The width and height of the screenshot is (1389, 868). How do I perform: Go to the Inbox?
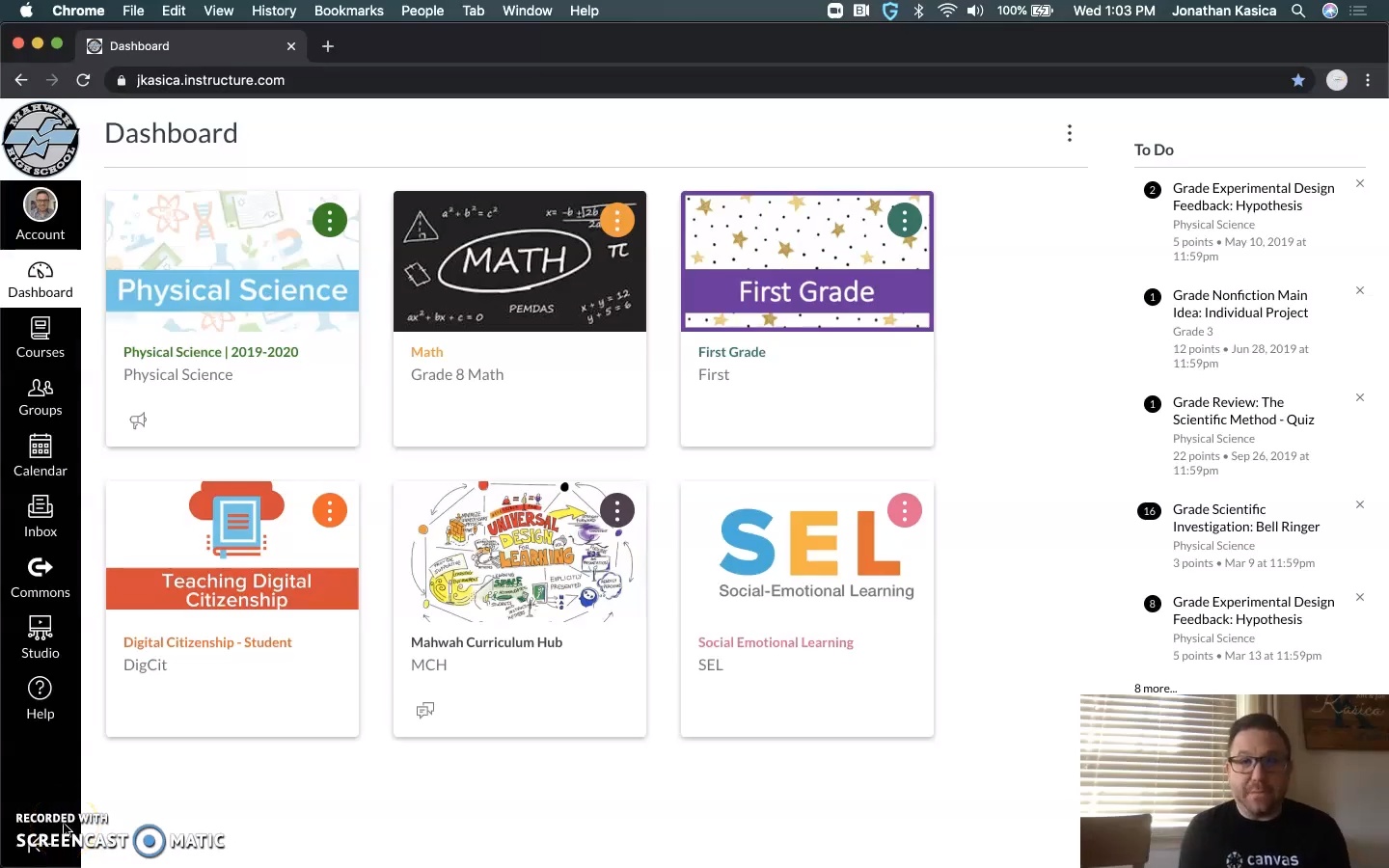pyautogui.click(x=40, y=517)
